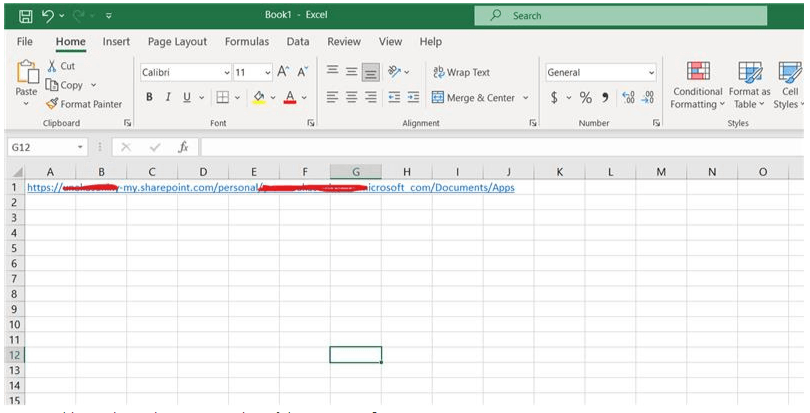Image resolution: width=810 pixels, height=413 pixels.
Task: Click the Search box in the title bar
Action: tap(620, 16)
